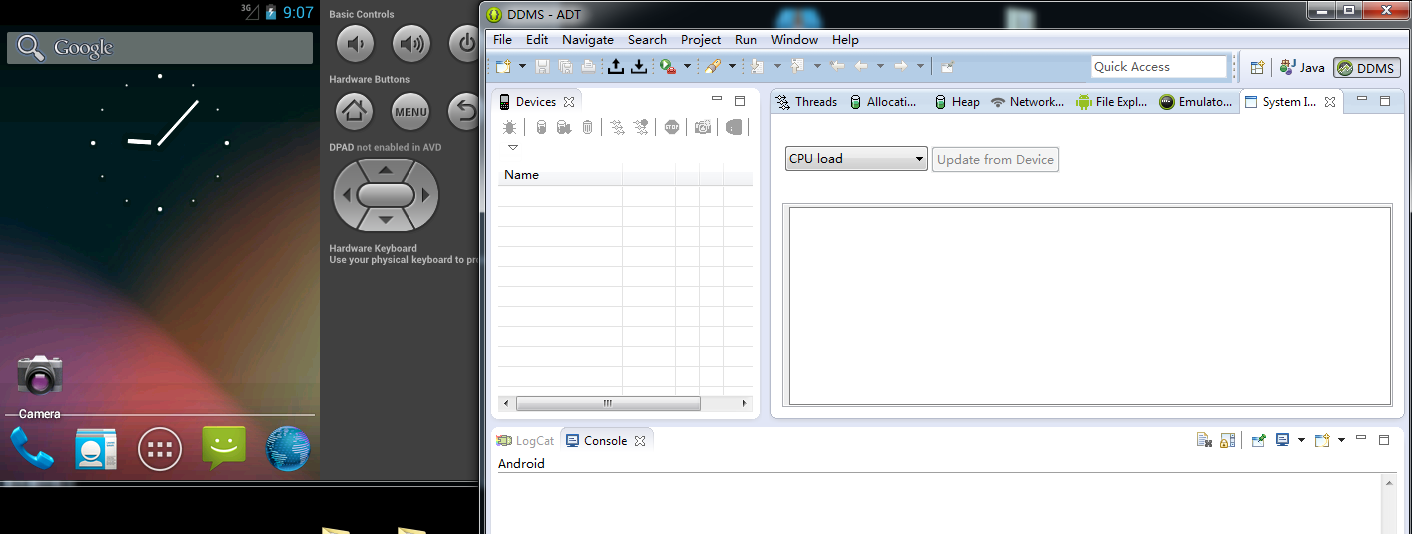Expand the Search flashlight dropdown arrow
1412x534 pixels.
click(732, 66)
